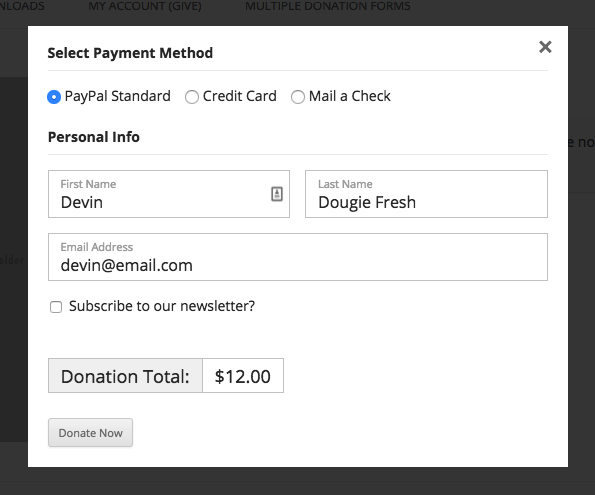
Task: Click the Select Payment Method heading
Action: 130,53
